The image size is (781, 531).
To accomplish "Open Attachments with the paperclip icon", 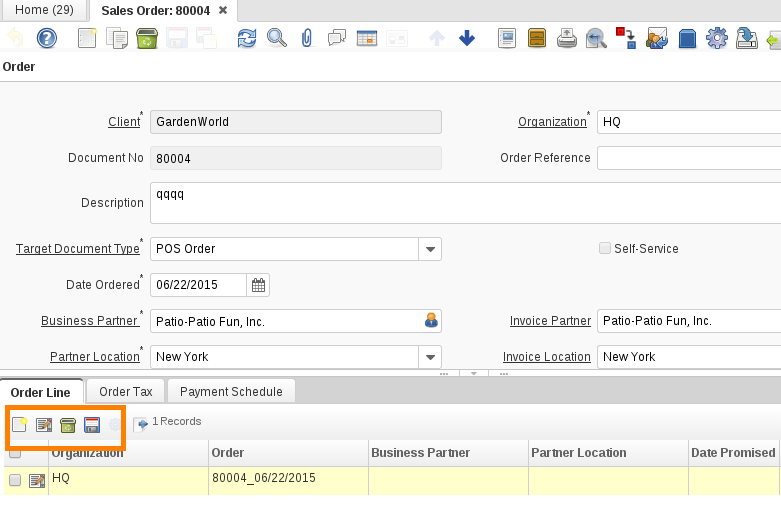I will 307,38.
